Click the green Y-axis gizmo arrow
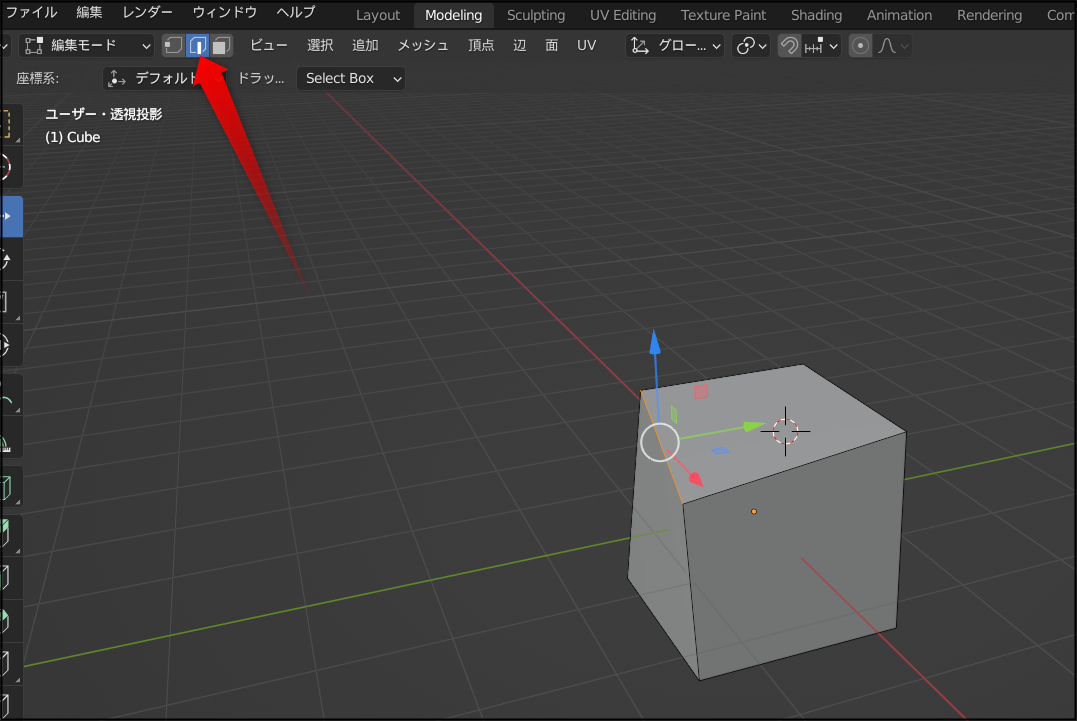 [753, 427]
